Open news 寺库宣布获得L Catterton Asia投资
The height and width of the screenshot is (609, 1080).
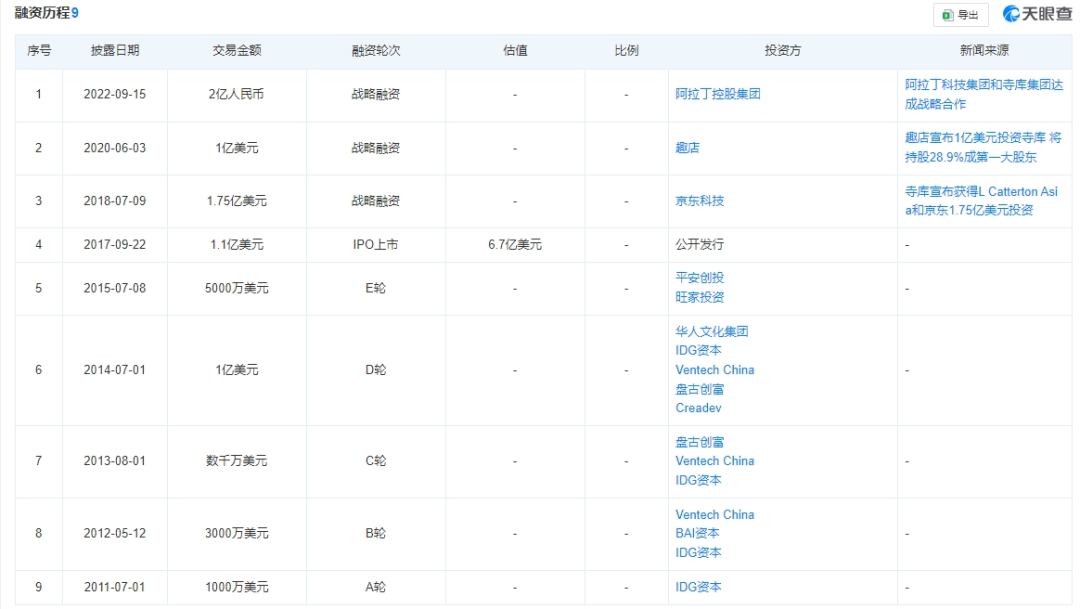click(981, 200)
